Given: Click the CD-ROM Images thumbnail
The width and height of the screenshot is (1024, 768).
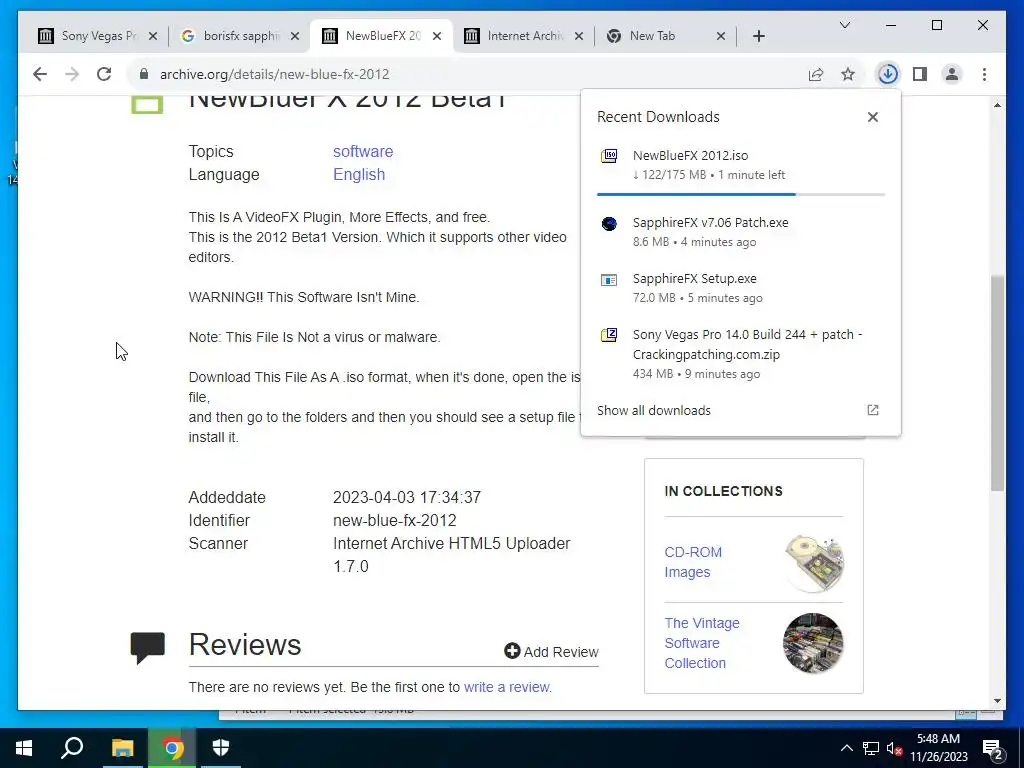Looking at the screenshot, I should 814,562.
